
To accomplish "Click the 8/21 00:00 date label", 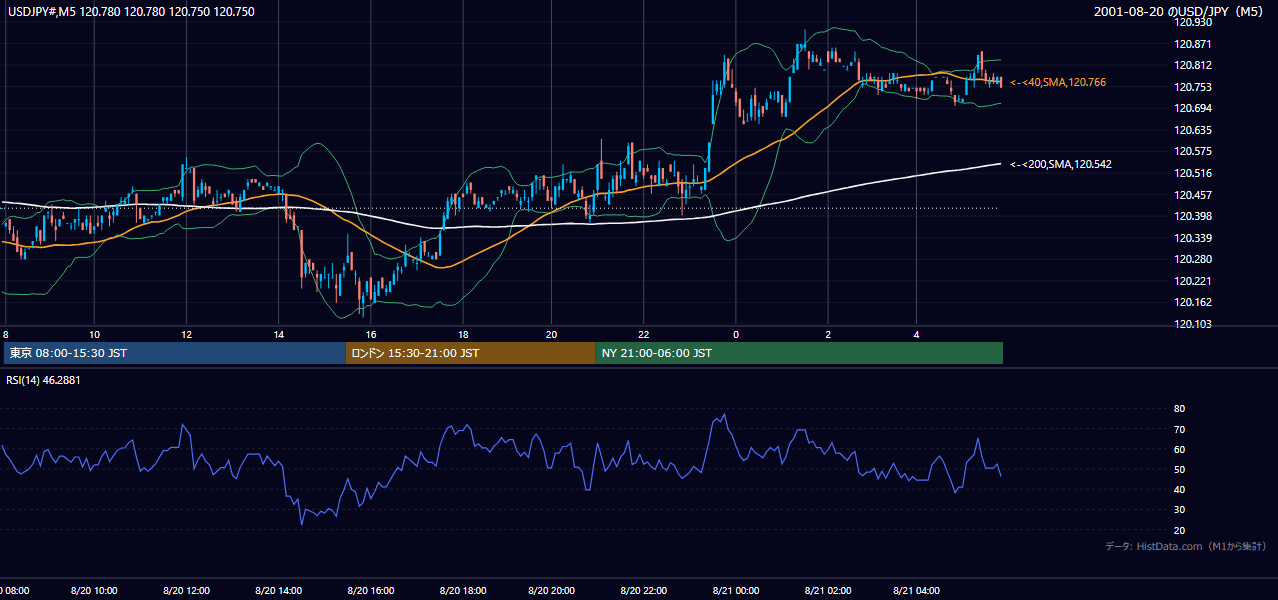I will 735,590.
